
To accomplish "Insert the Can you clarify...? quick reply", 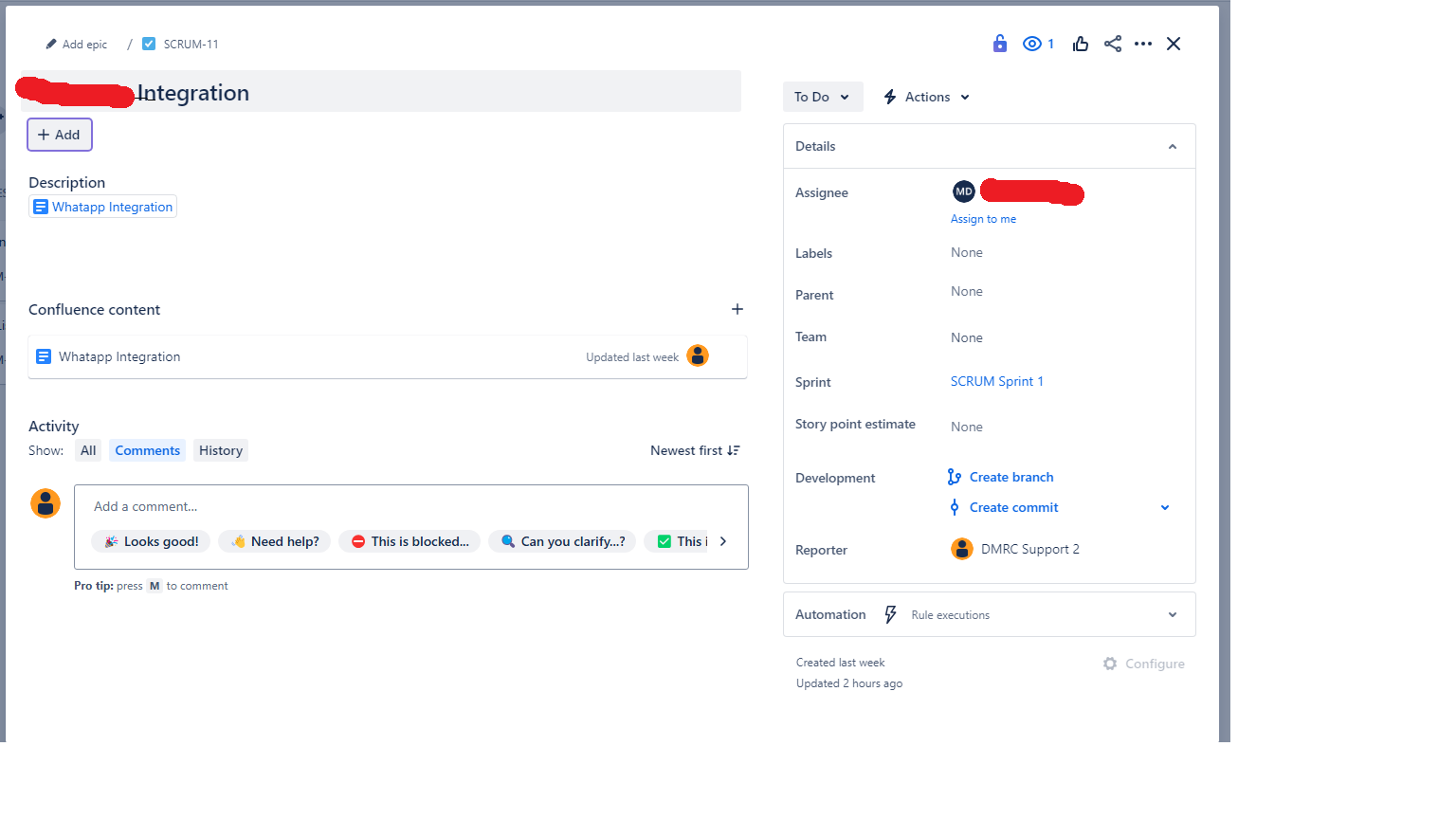I will click(562, 541).
